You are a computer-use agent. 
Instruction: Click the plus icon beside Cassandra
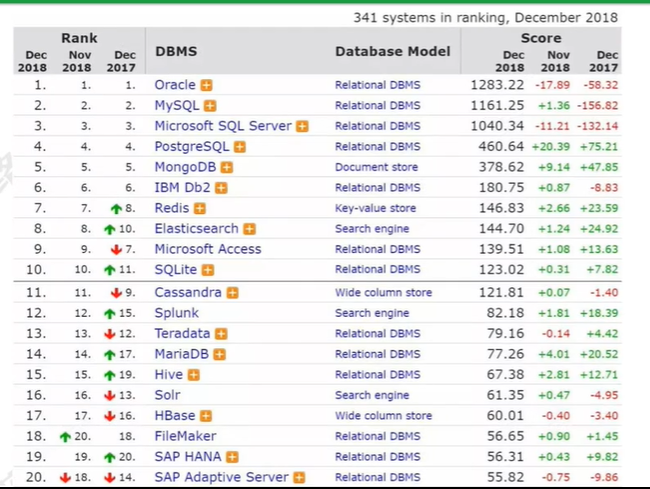click(232, 293)
